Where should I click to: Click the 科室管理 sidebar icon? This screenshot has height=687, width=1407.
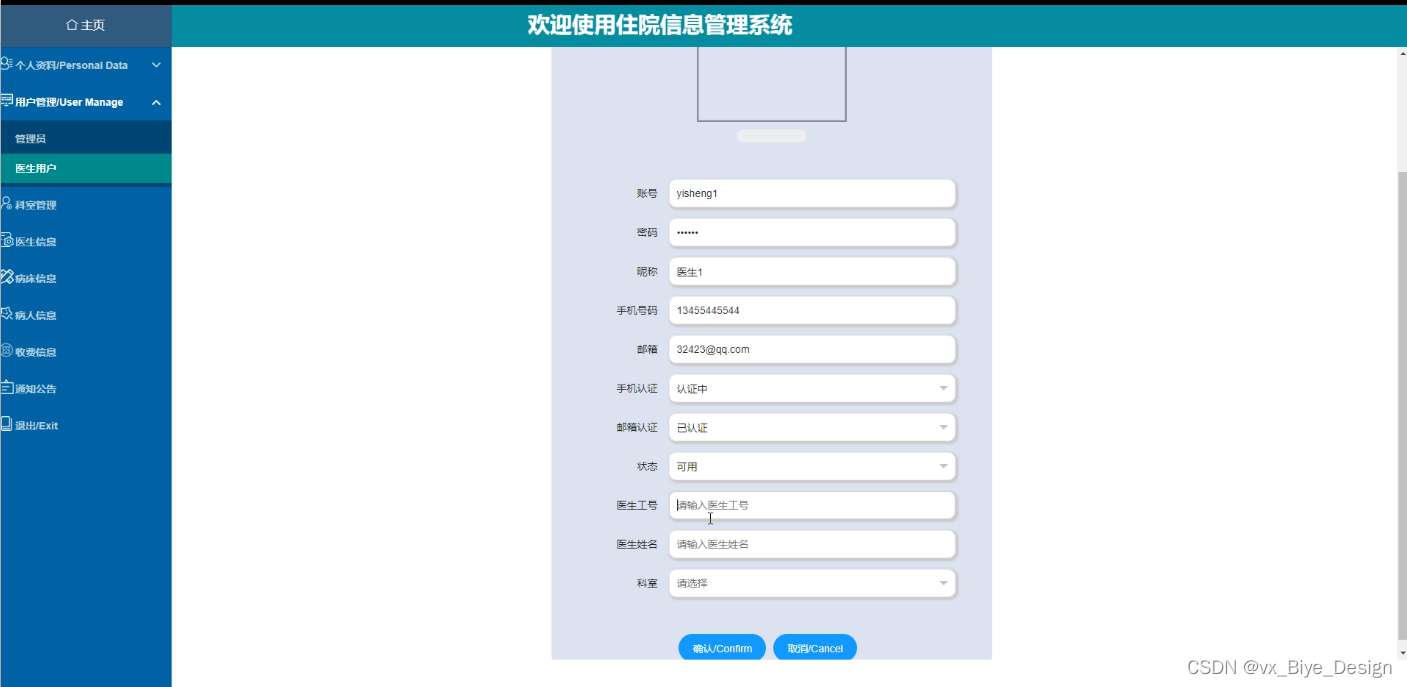(x=7, y=204)
